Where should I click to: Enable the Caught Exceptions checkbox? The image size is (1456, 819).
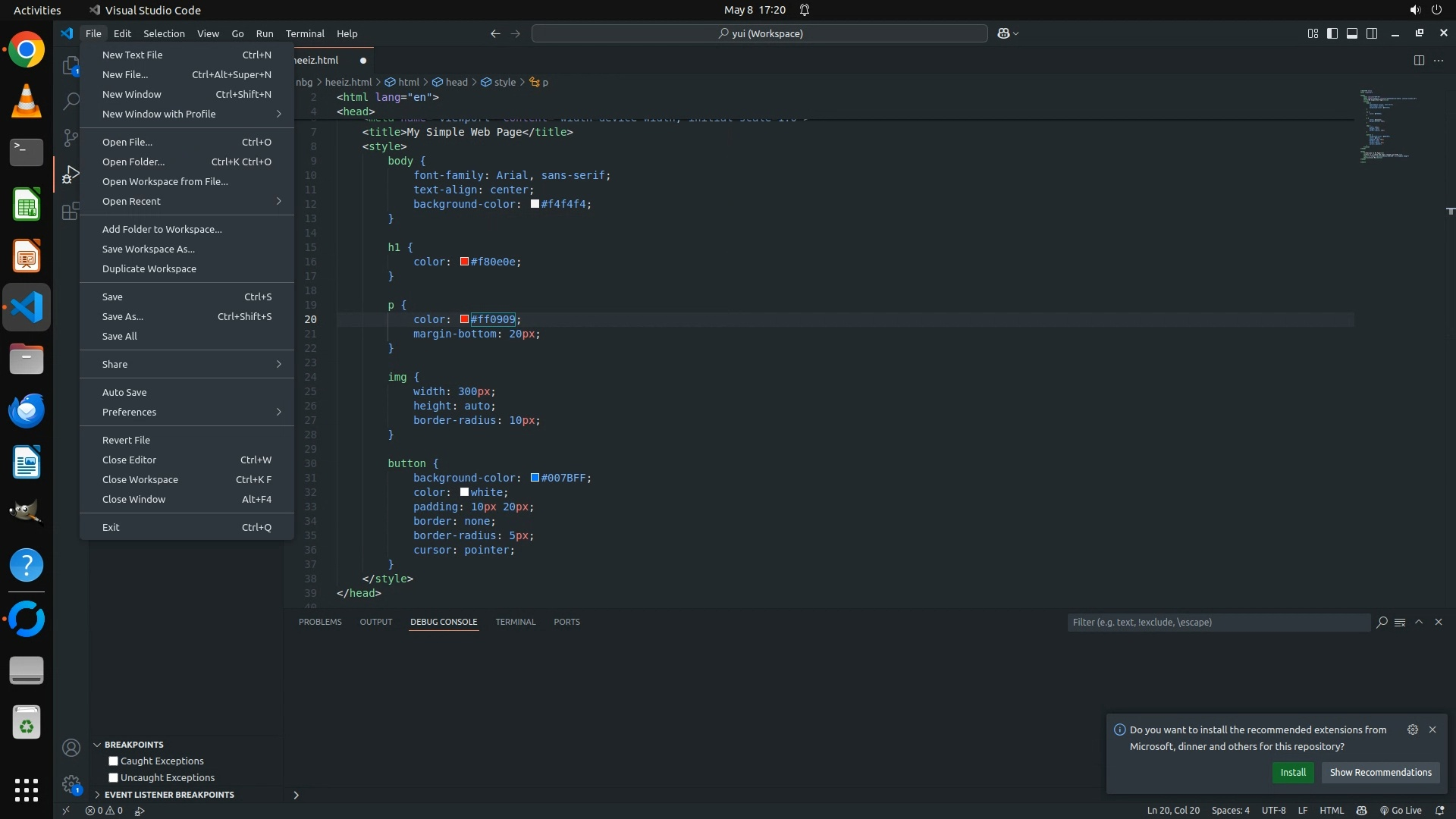pyautogui.click(x=114, y=761)
